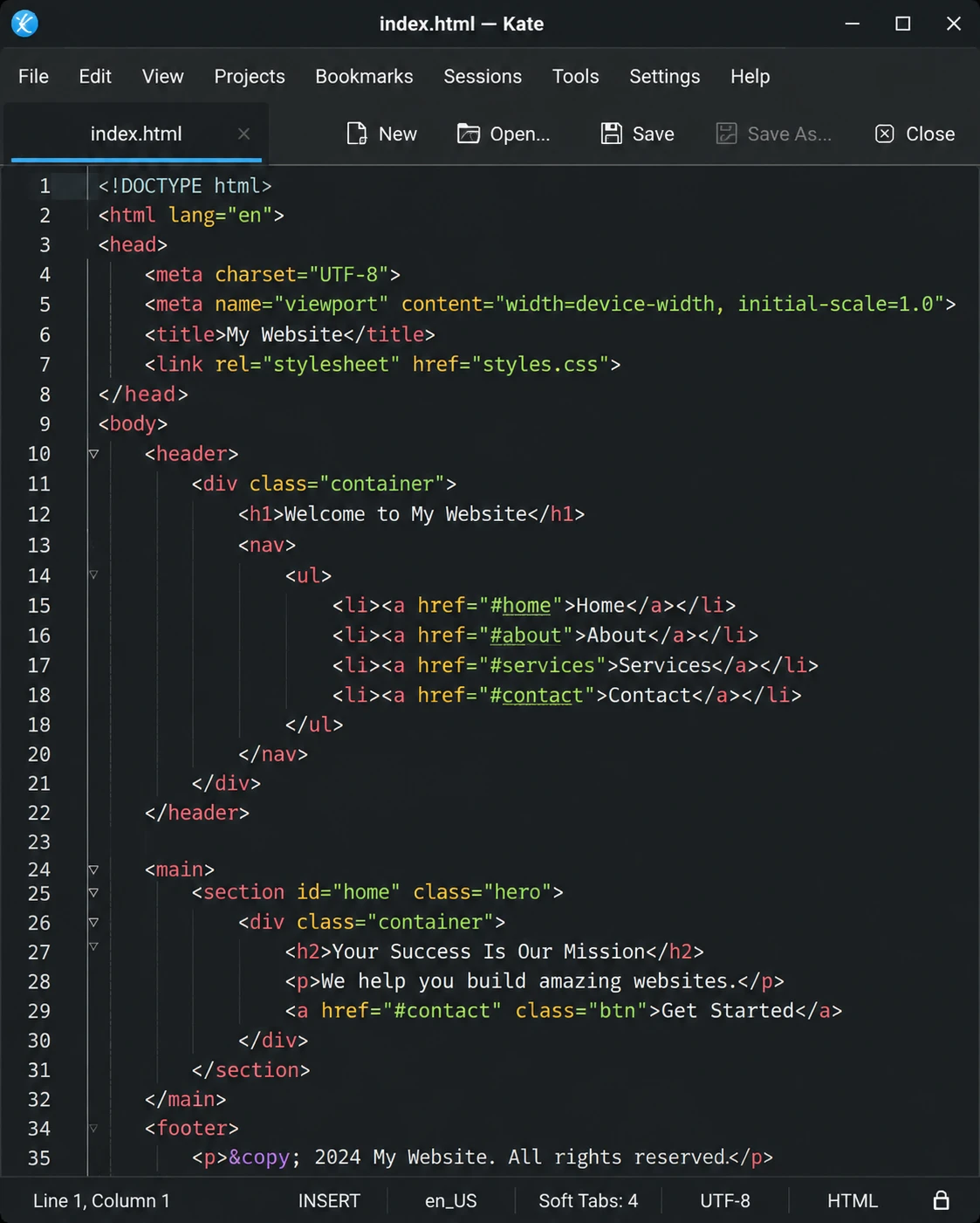Image resolution: width=980 pixels, height=1223 pixels.
Task: Click the closing </main> tag
Action: pyautogui.click(x=185, y=1099)
